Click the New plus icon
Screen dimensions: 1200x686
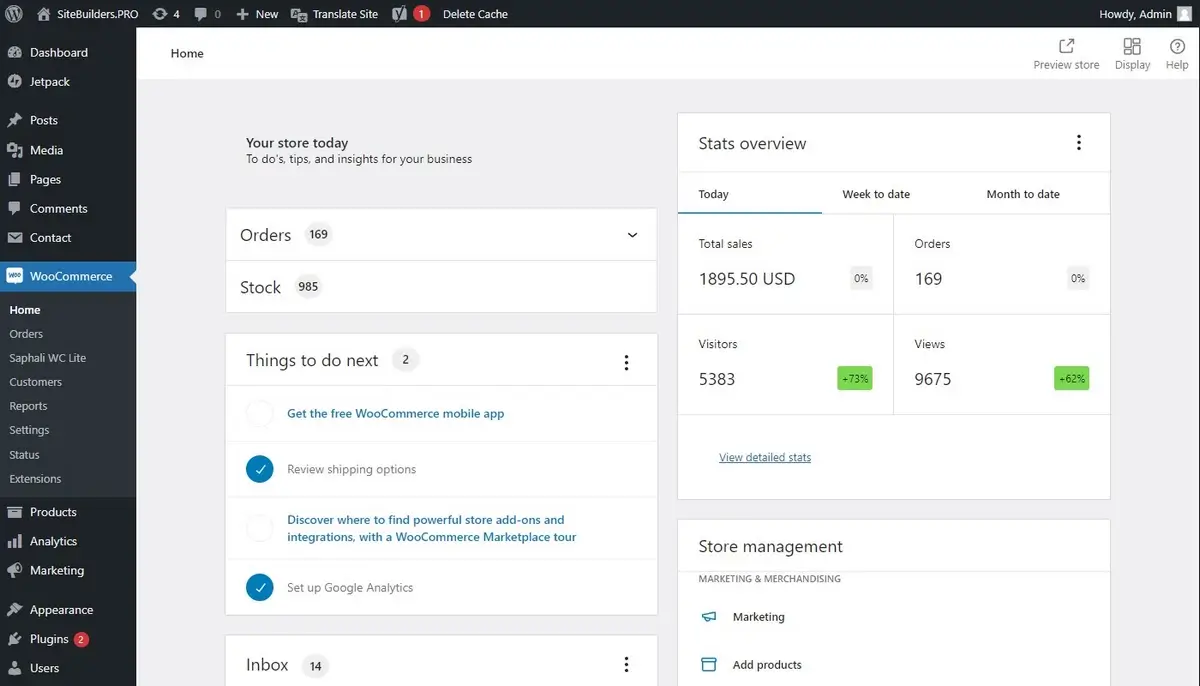(x=242, y=14)
